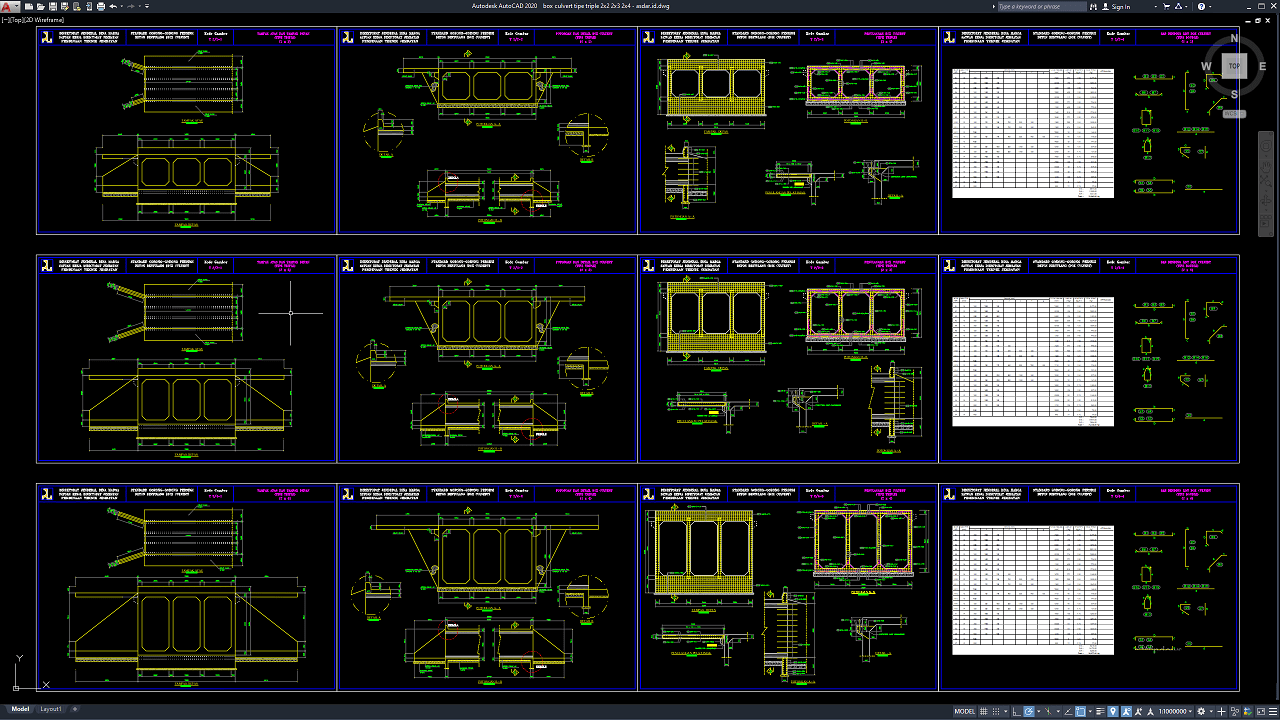Add a new layout tab
The height and width of the screenshot is (720, 1280).
click(74, 709)
